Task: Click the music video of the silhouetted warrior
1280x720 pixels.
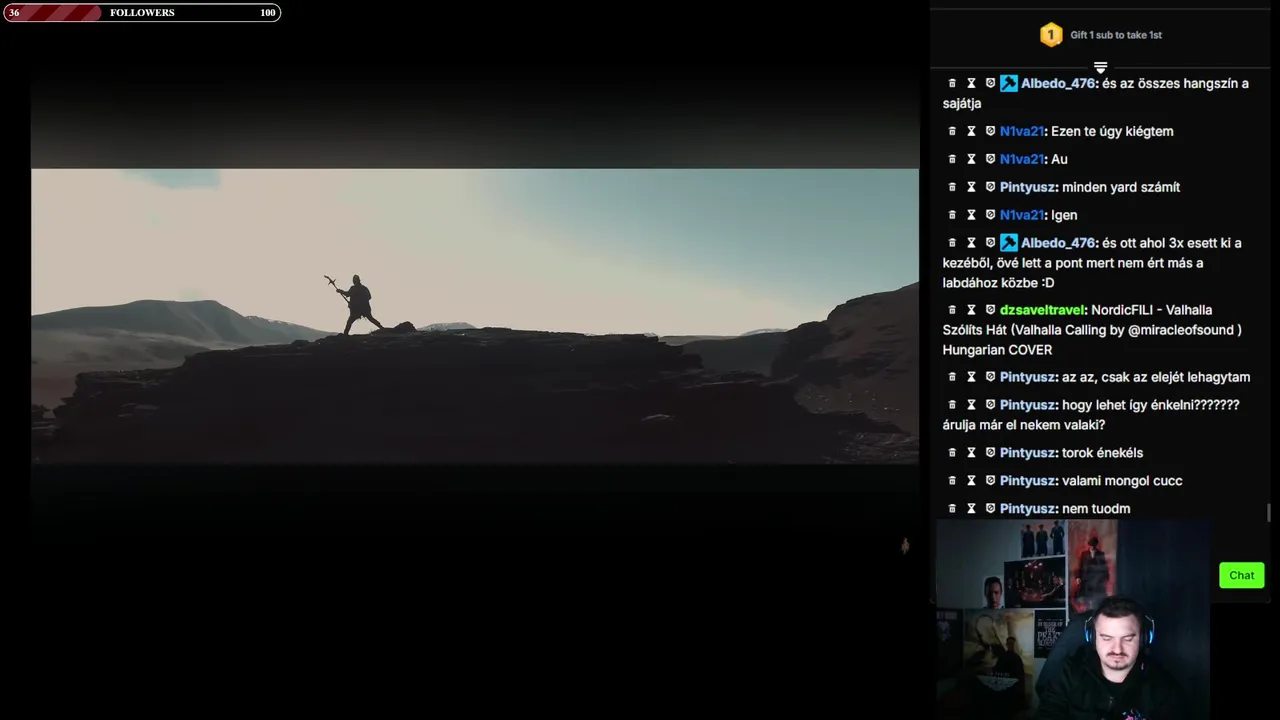Action: coord(475,316)
